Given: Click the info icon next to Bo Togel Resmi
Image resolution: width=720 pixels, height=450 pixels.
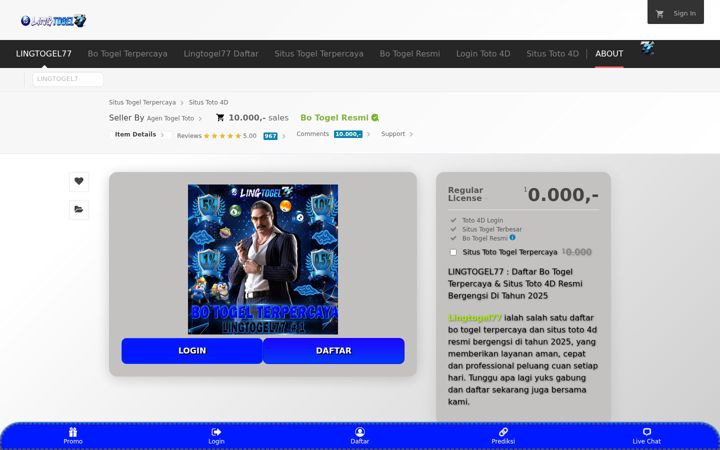Looking at the screenshot, I should coord(512,238).
